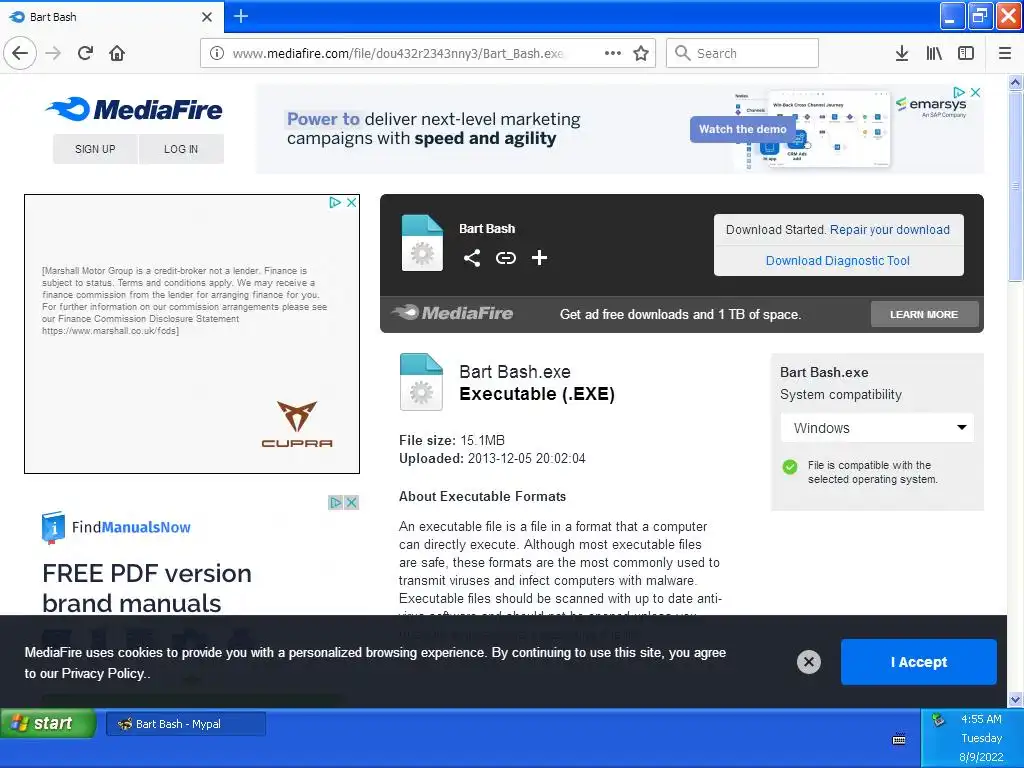The width and height of the screenshot is (1024, 768).
Task: Select Bart Bash - Mypal taskbar item
Action: tap(185, 724)
